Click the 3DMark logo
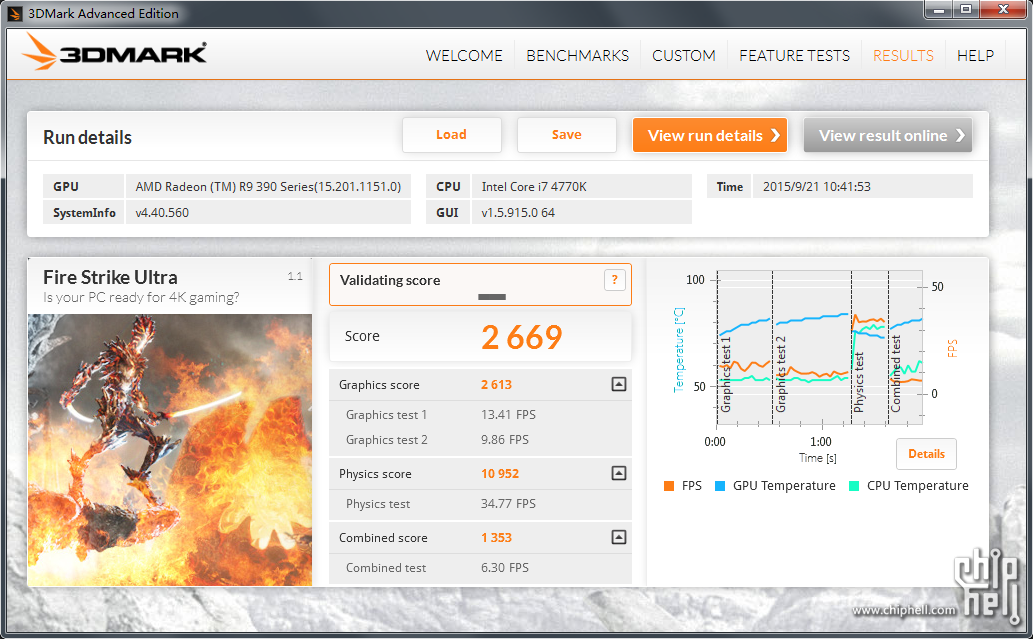 click(114, 52)
